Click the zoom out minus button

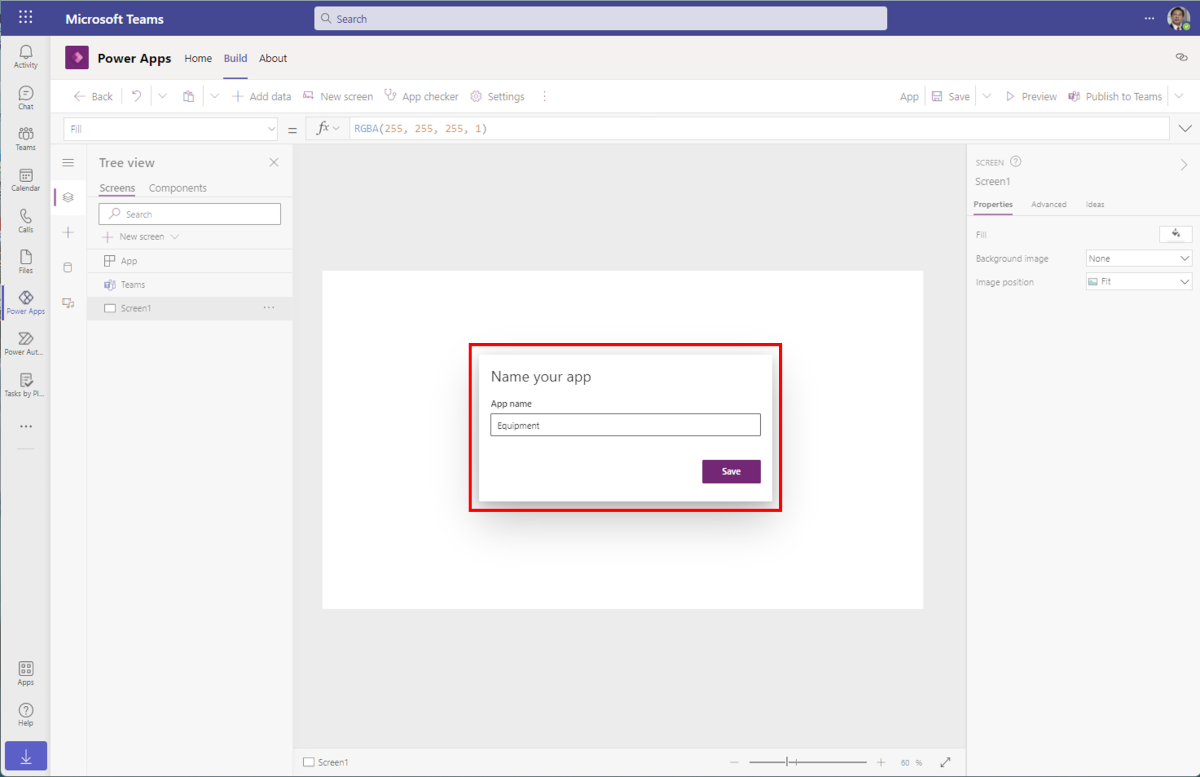click(x=734, y=762)
